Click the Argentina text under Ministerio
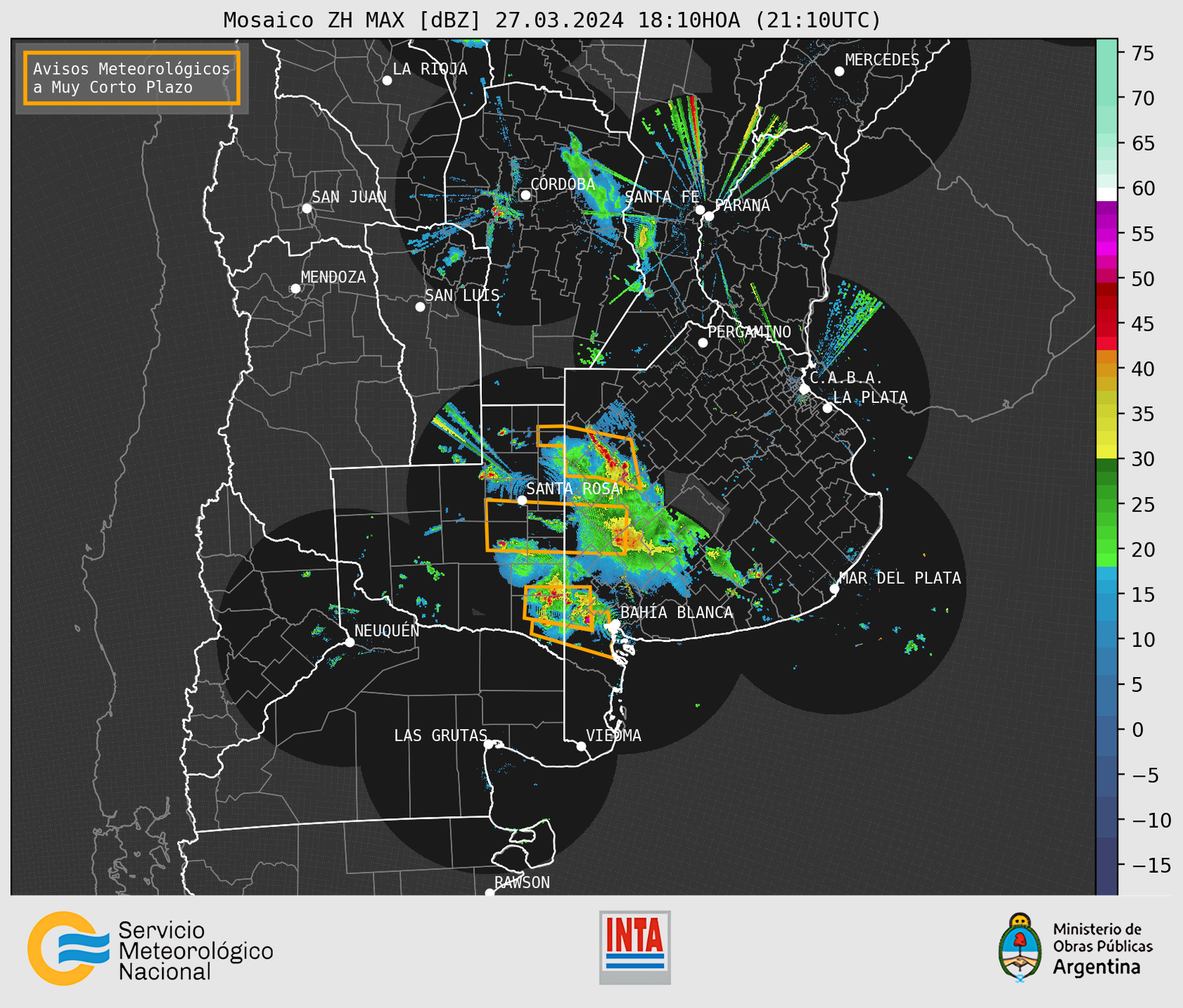This screenshot has height=1008, width=1183. [x=1097, y=967]
